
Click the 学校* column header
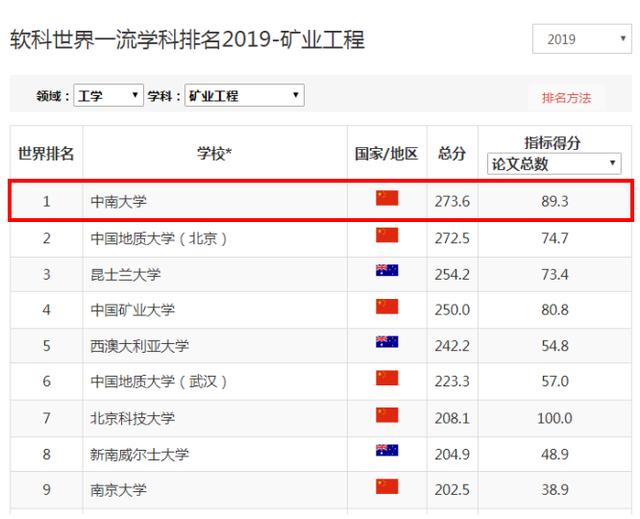coord(215,154)
